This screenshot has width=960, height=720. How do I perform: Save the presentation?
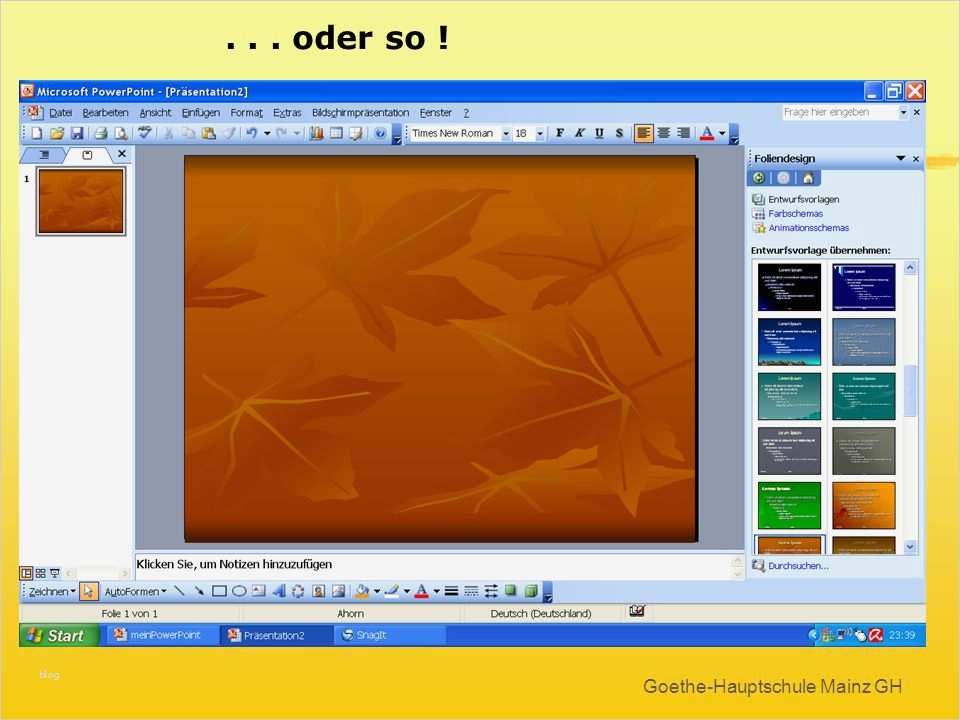coord(76,133)
